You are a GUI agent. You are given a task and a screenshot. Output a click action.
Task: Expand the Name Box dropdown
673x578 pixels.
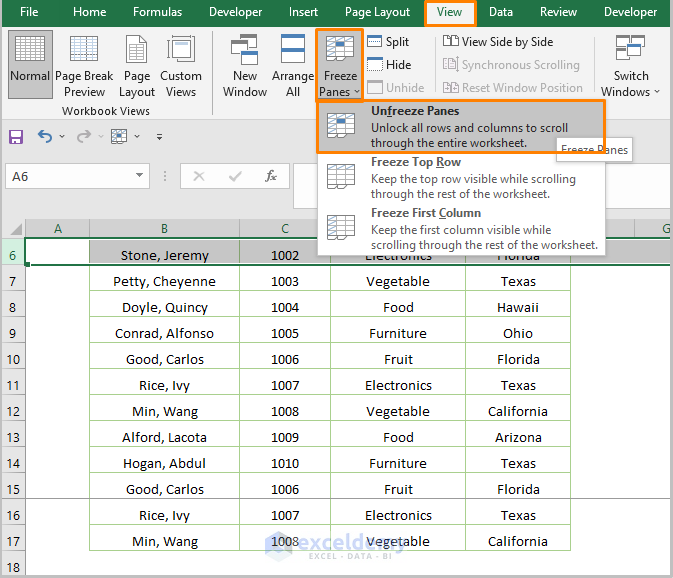click(139, 176)
